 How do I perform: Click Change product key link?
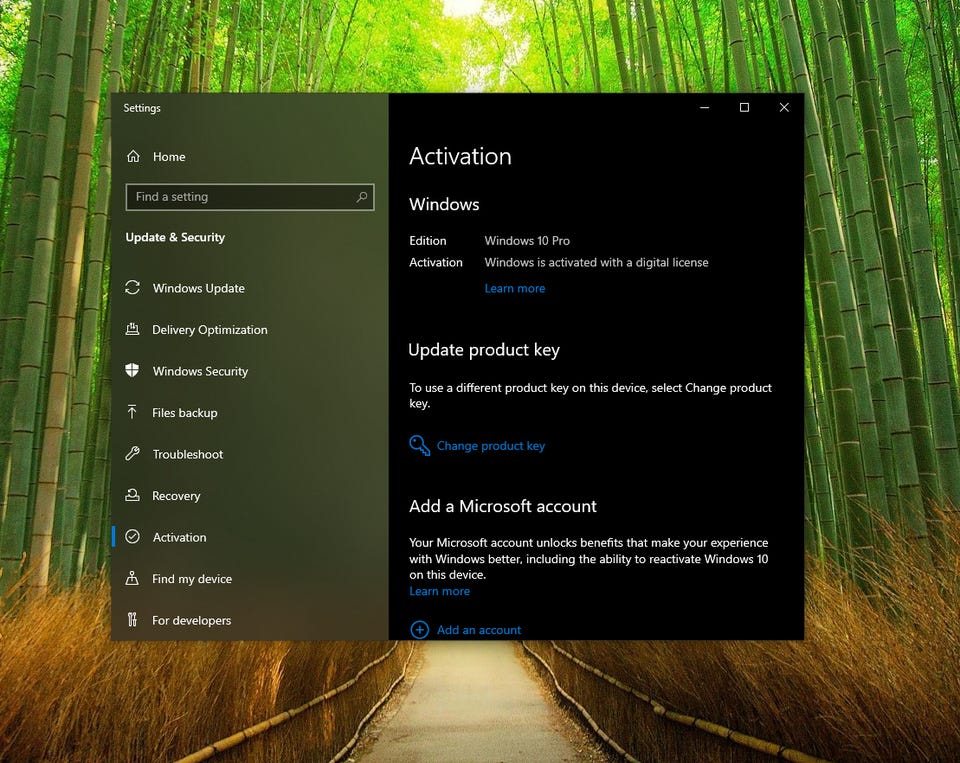tap(491, 446)
